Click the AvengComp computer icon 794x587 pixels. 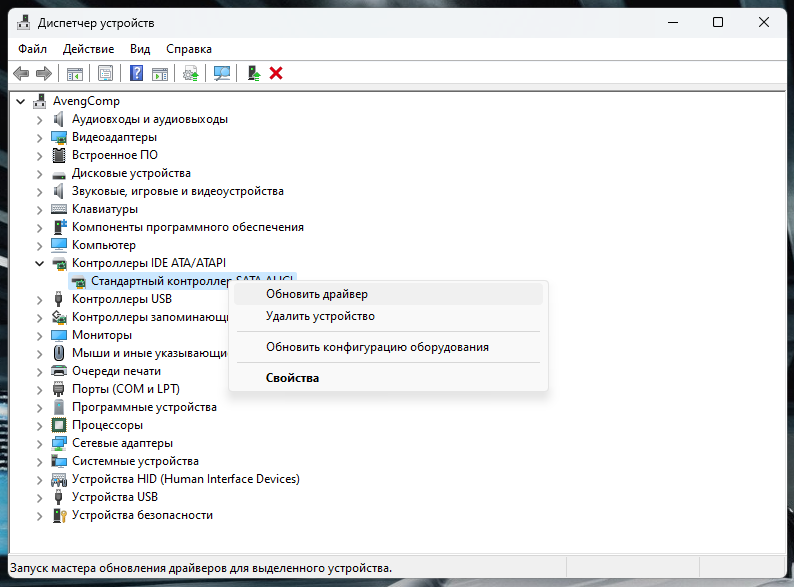tap(39, 101)
